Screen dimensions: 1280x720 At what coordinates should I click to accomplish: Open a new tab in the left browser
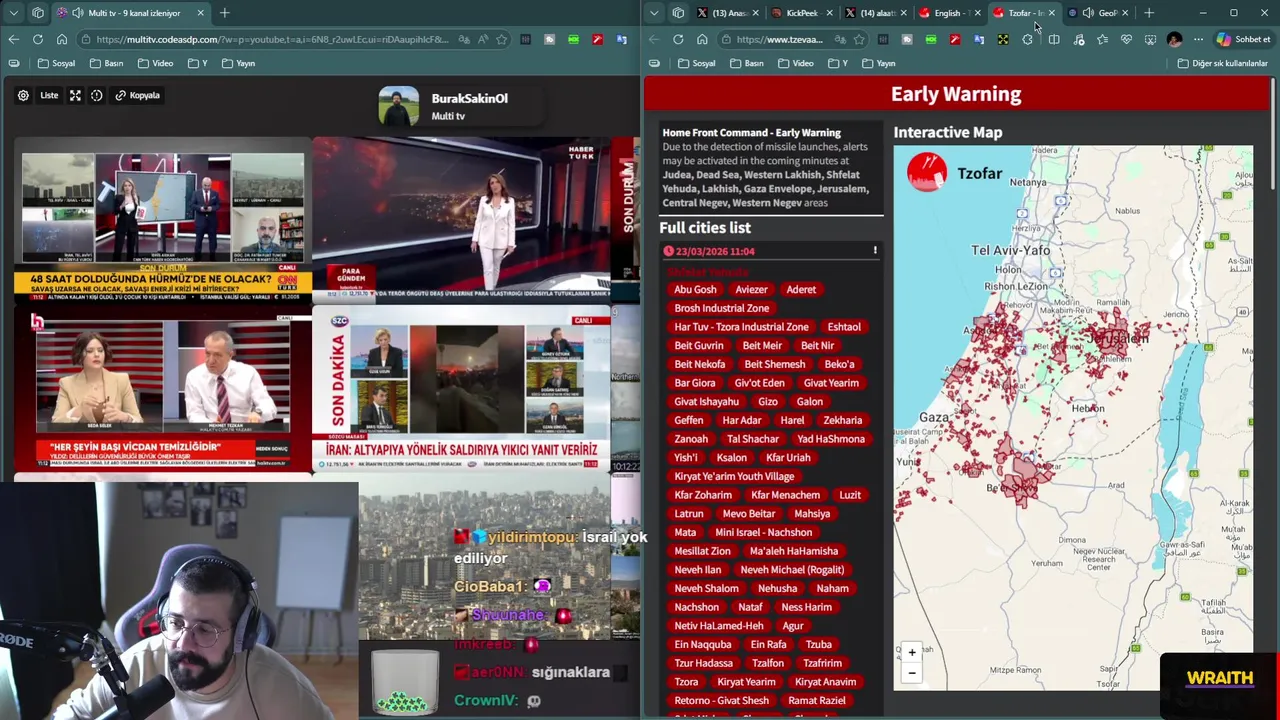(224, 13)
